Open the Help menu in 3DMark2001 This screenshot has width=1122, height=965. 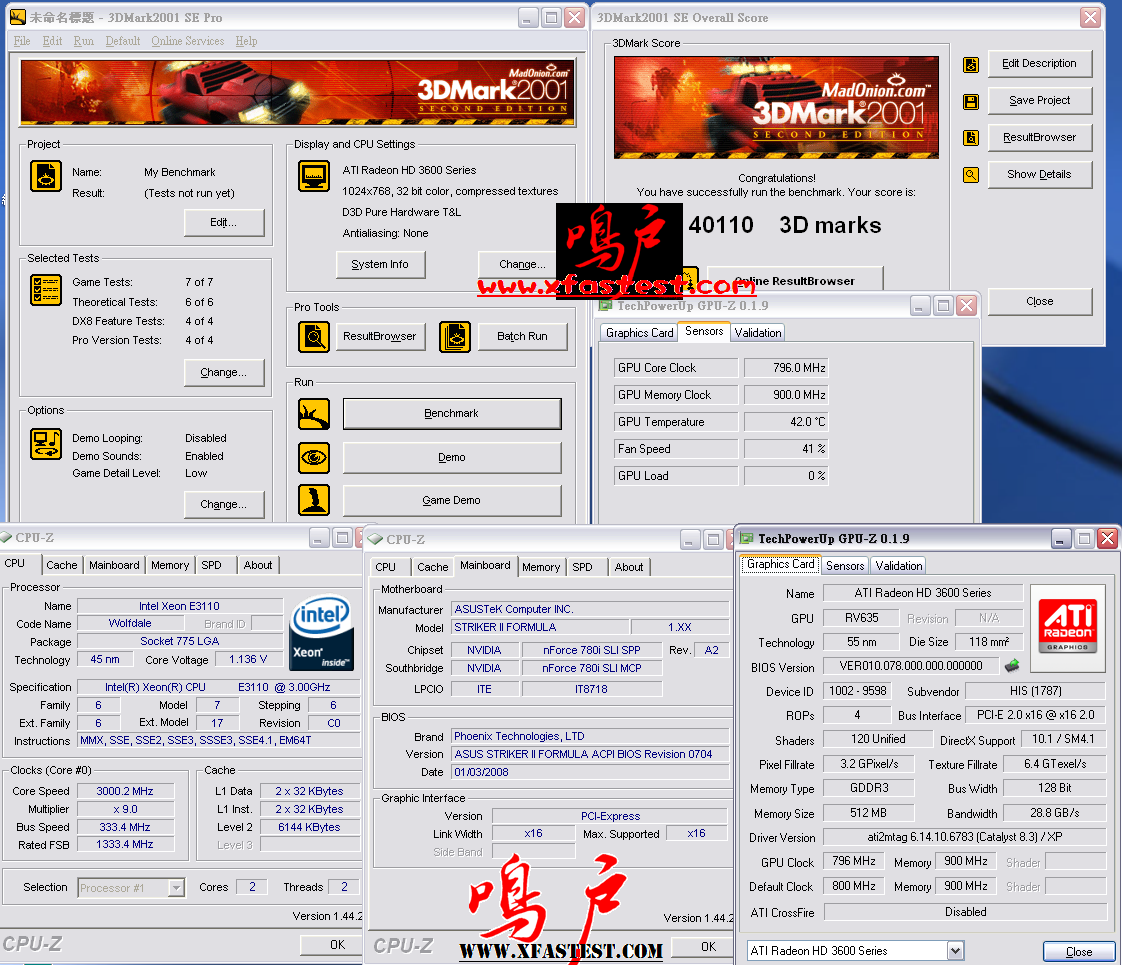tap(246, 41)
